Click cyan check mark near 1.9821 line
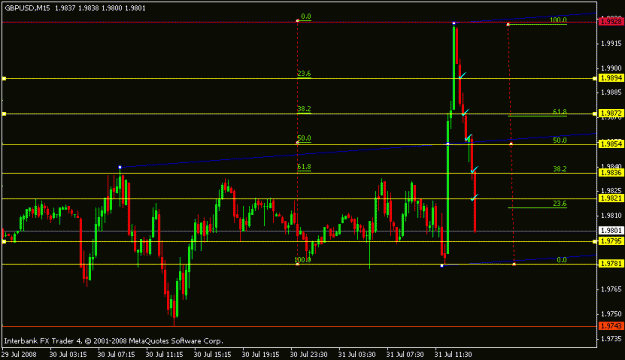 click(x=474, y=197)
